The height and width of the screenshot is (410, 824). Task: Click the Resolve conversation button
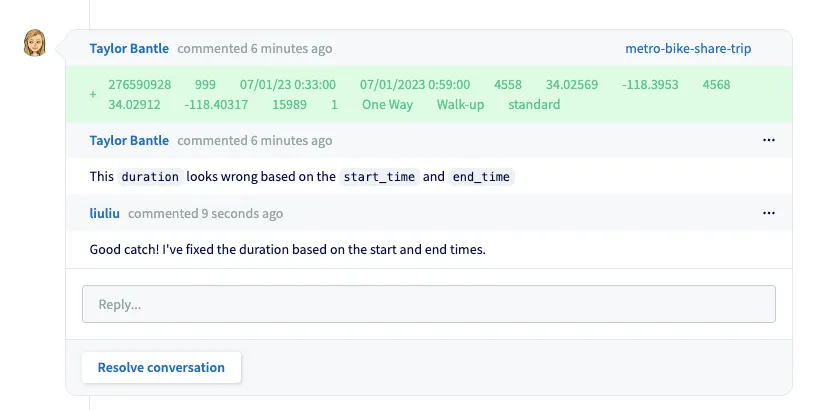[161, 367]
